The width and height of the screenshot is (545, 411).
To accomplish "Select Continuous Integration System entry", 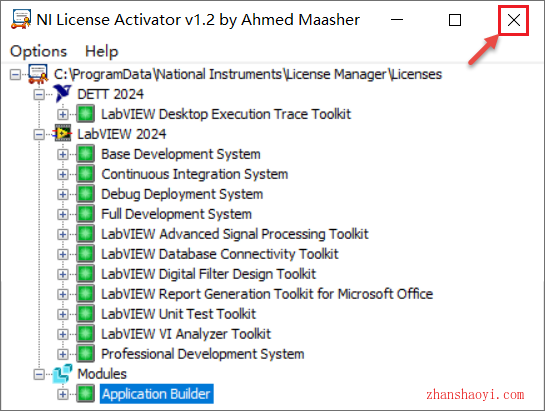I will pos(195,174).
